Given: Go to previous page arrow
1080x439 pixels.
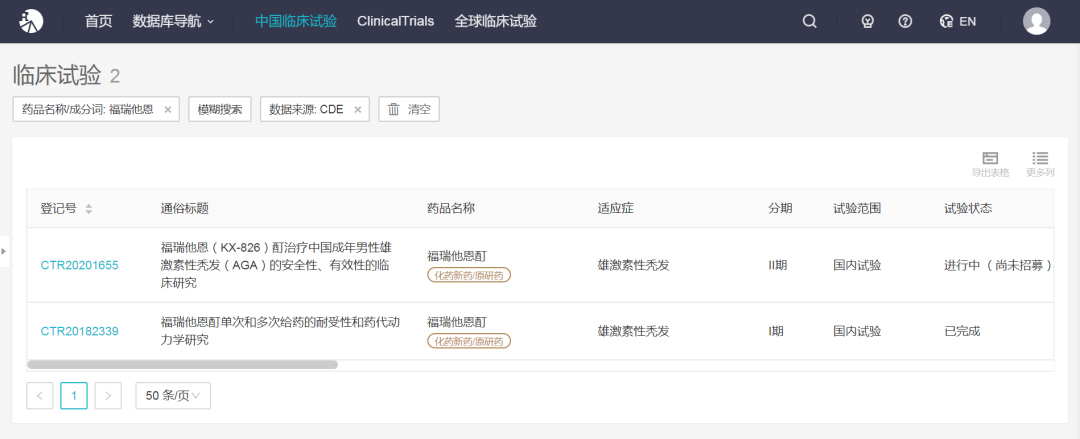Looking at the screenshot, I should pos(40,396).
